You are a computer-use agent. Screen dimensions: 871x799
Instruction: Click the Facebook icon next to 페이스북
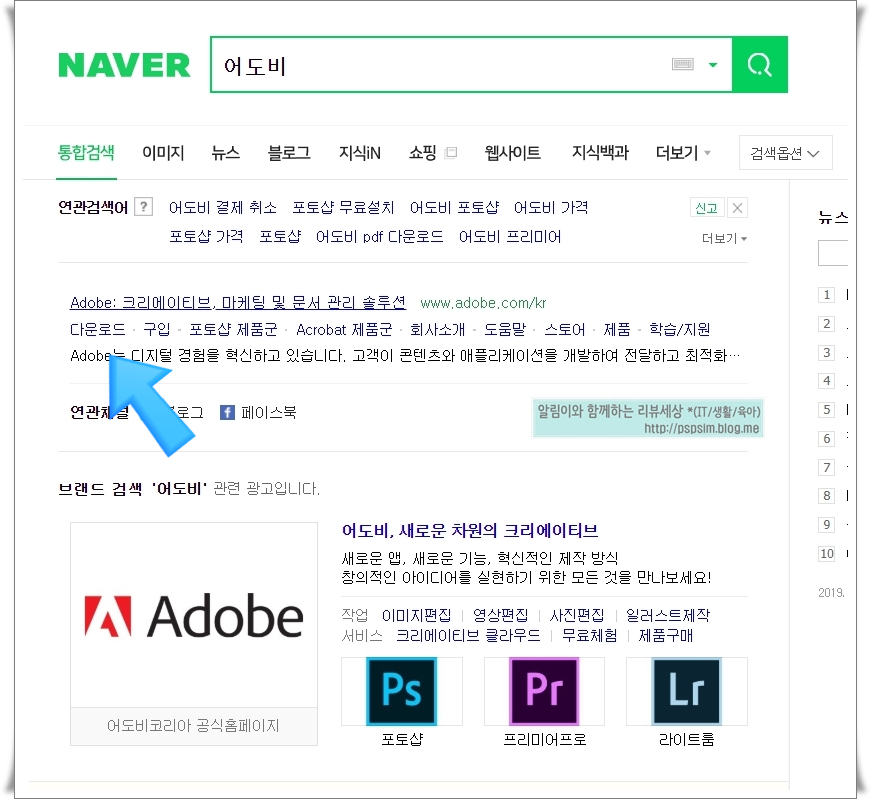tap(227, 412)
